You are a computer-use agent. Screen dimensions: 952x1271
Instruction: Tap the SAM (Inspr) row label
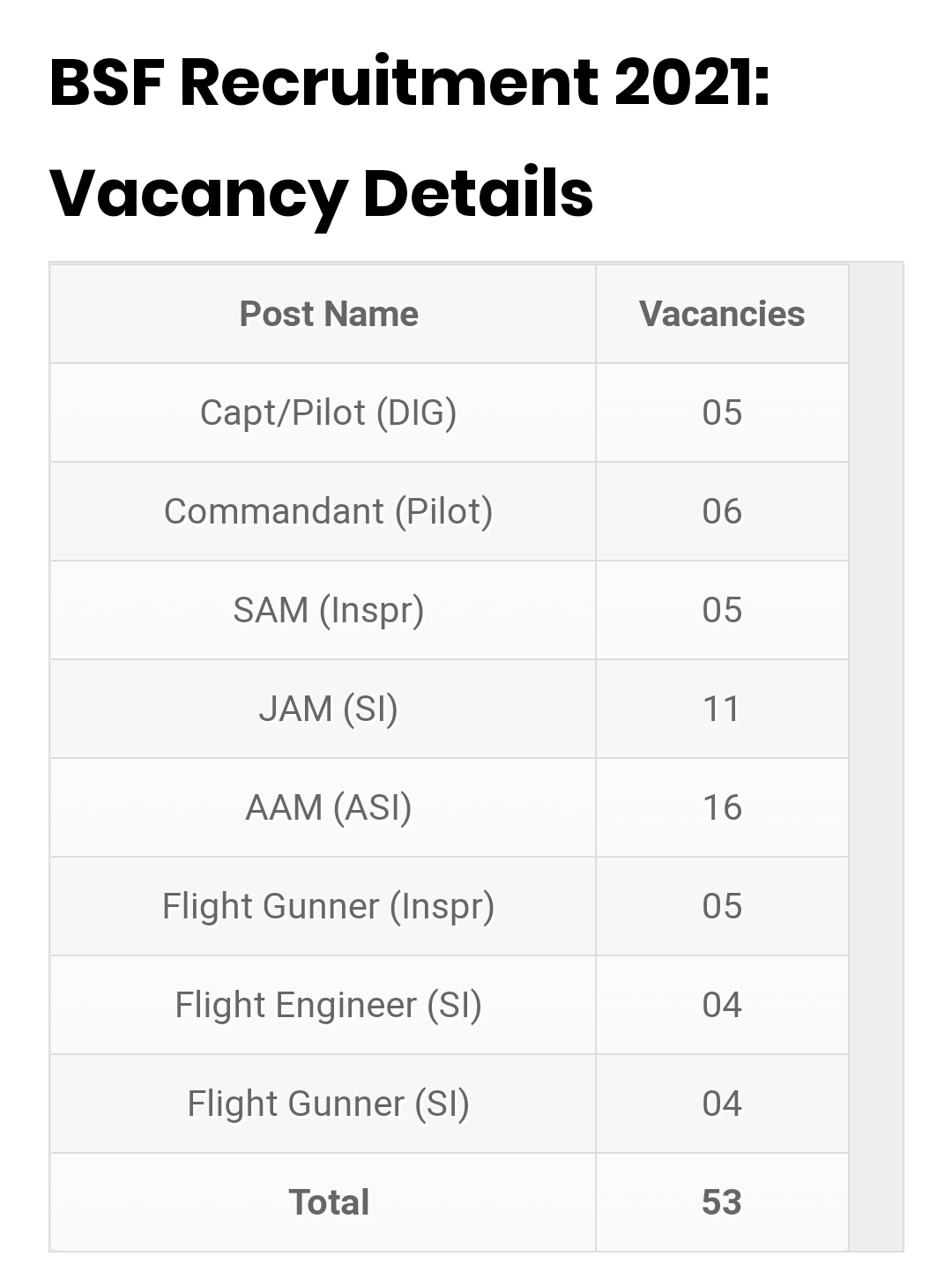(x=329, y=610)
